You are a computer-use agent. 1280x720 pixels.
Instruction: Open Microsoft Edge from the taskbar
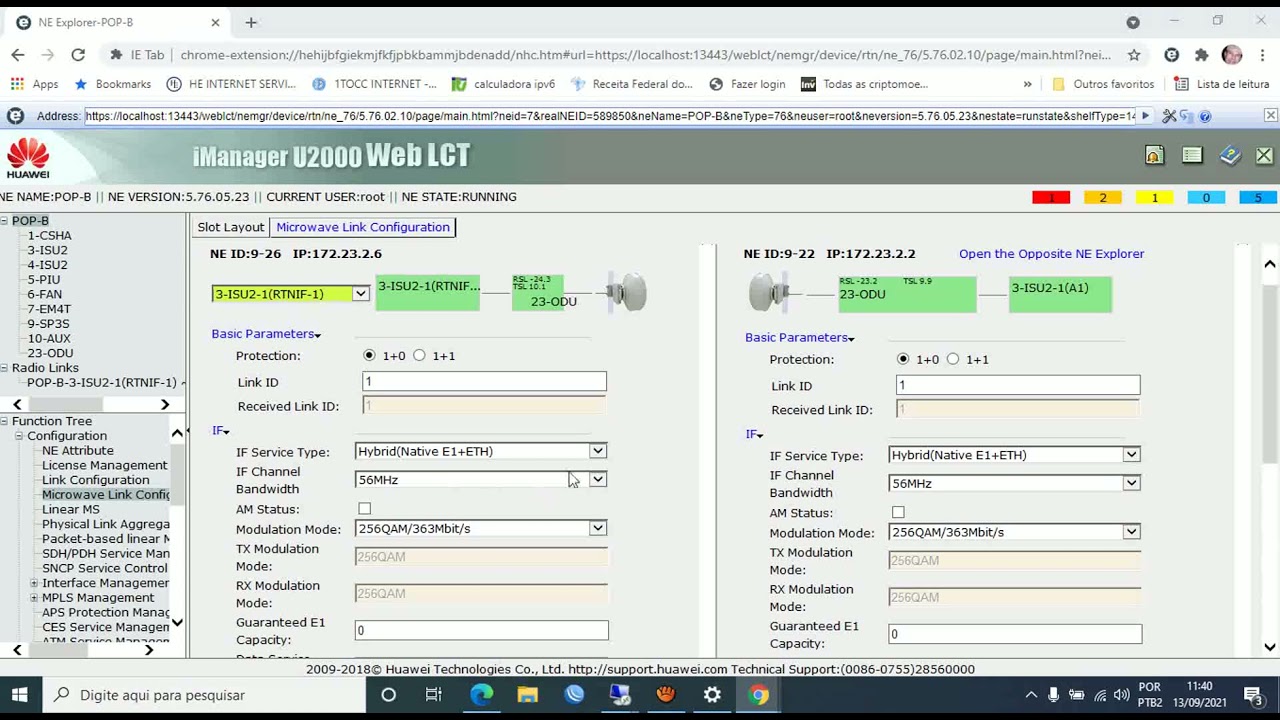[481, 695]
